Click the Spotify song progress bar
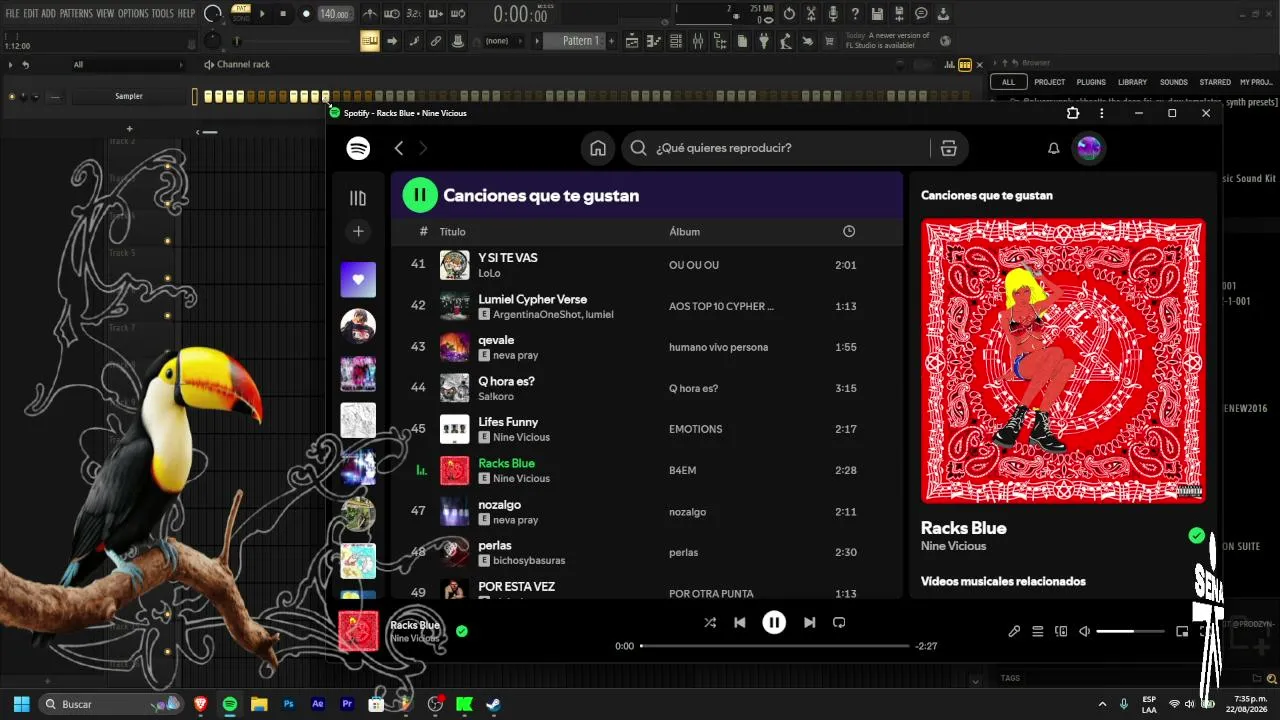The height and width of the screenshot is (720, 1280). point(775,646)
